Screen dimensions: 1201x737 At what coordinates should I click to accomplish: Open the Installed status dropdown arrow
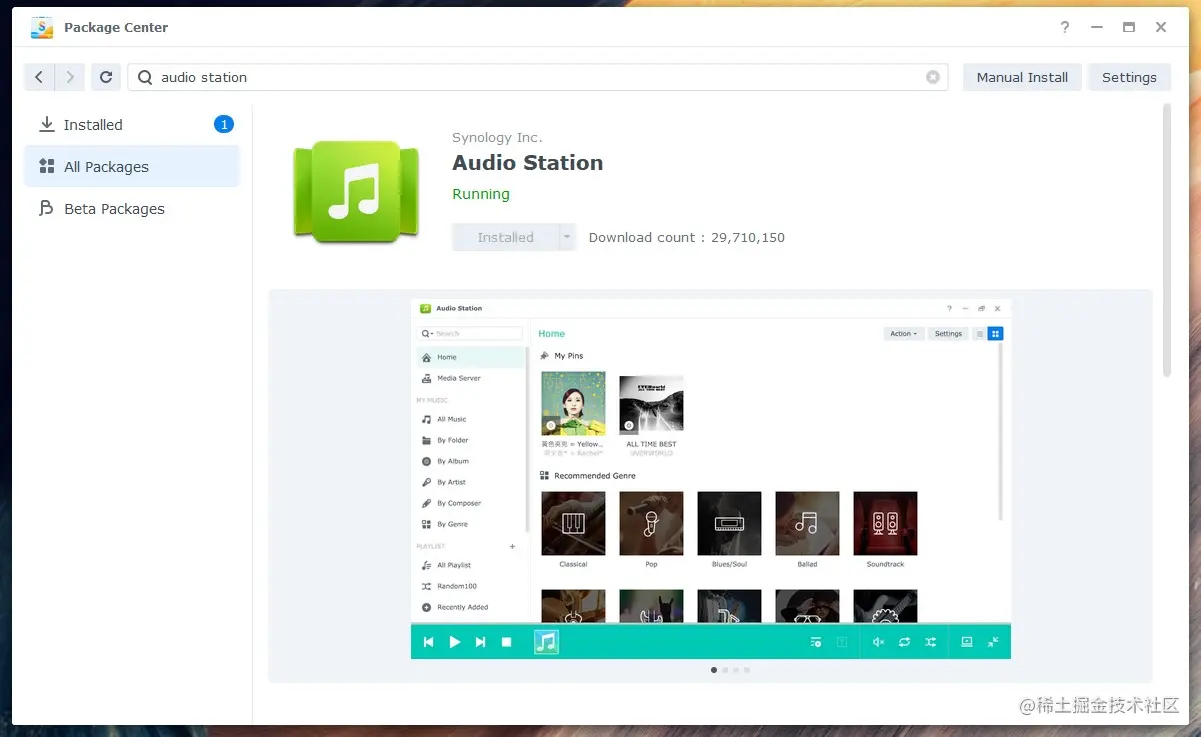tap(565, 237)
